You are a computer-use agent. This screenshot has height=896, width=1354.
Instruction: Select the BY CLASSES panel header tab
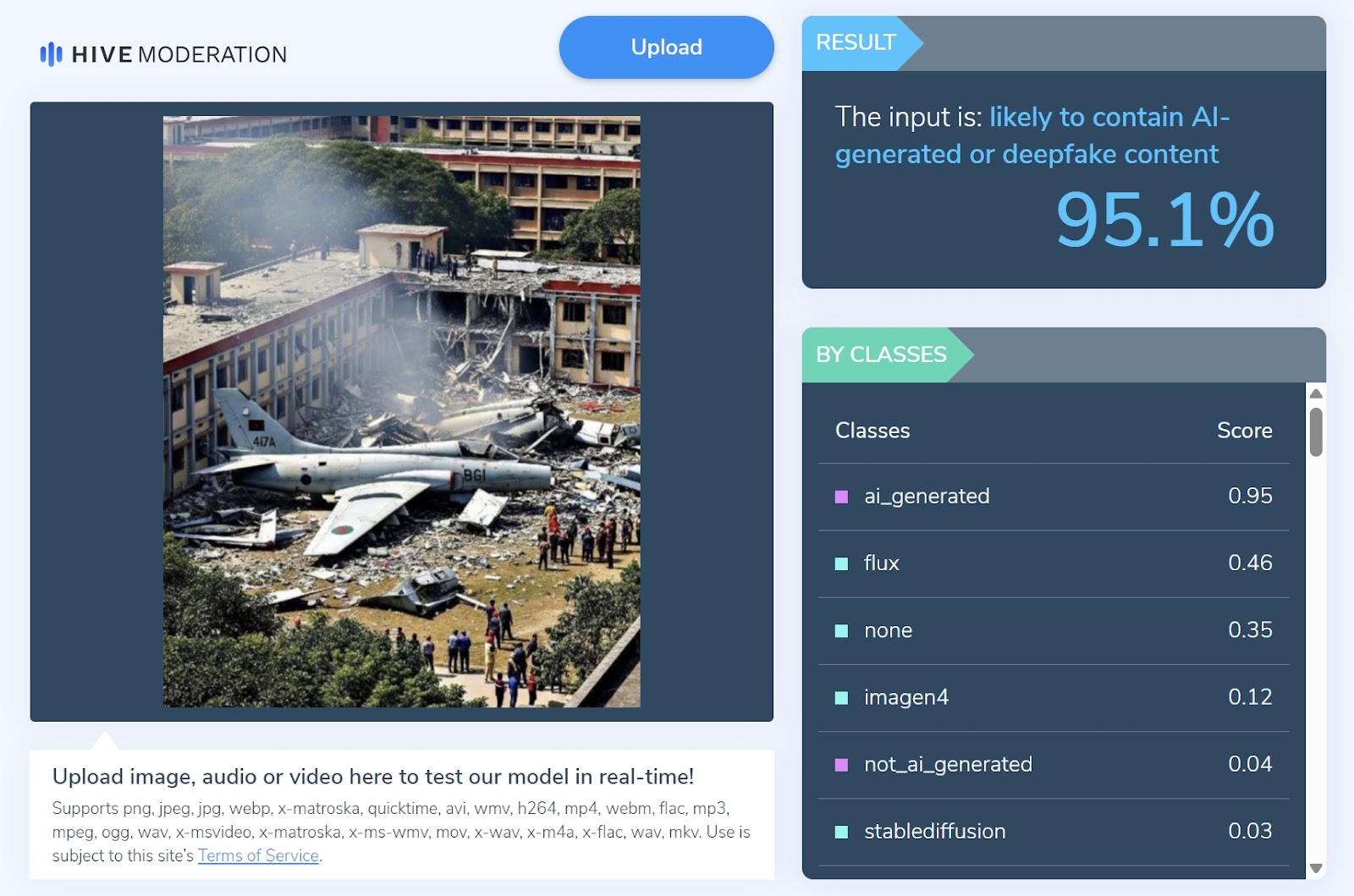880,355
